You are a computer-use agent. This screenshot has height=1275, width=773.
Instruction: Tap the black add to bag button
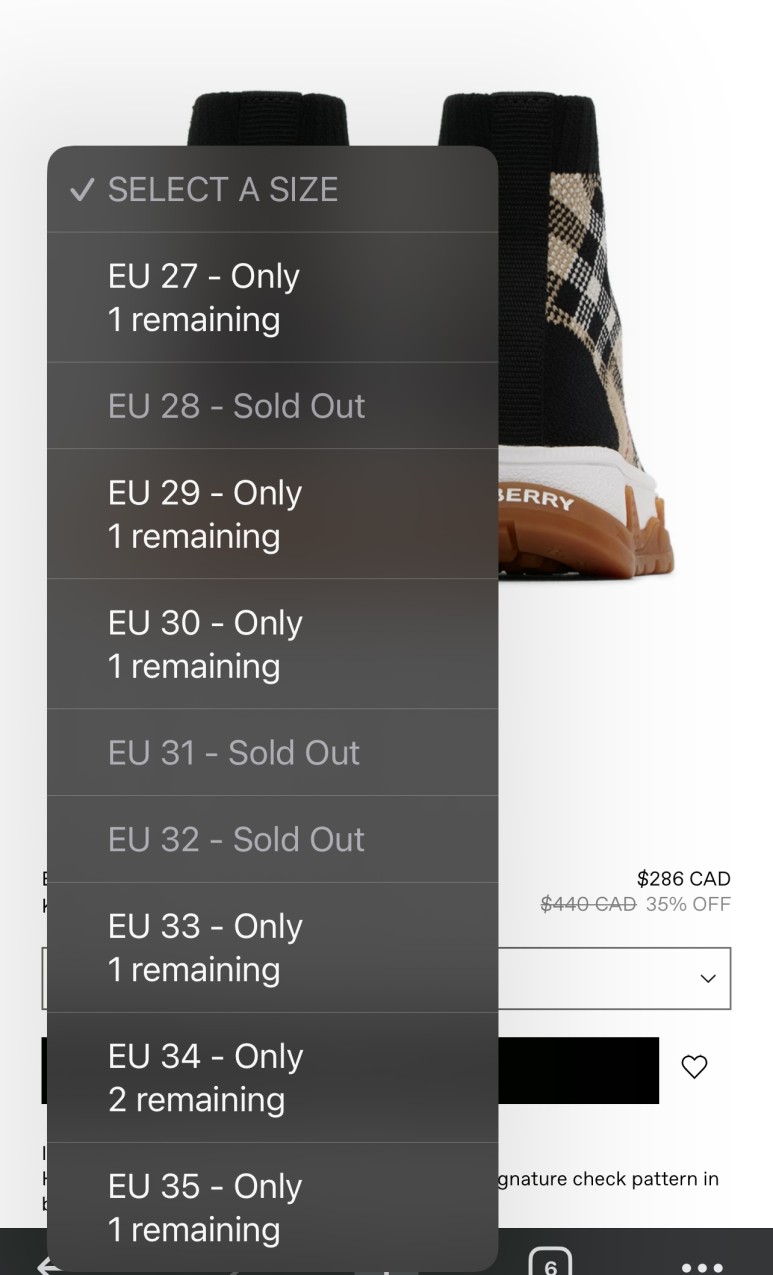(578, 1070)
